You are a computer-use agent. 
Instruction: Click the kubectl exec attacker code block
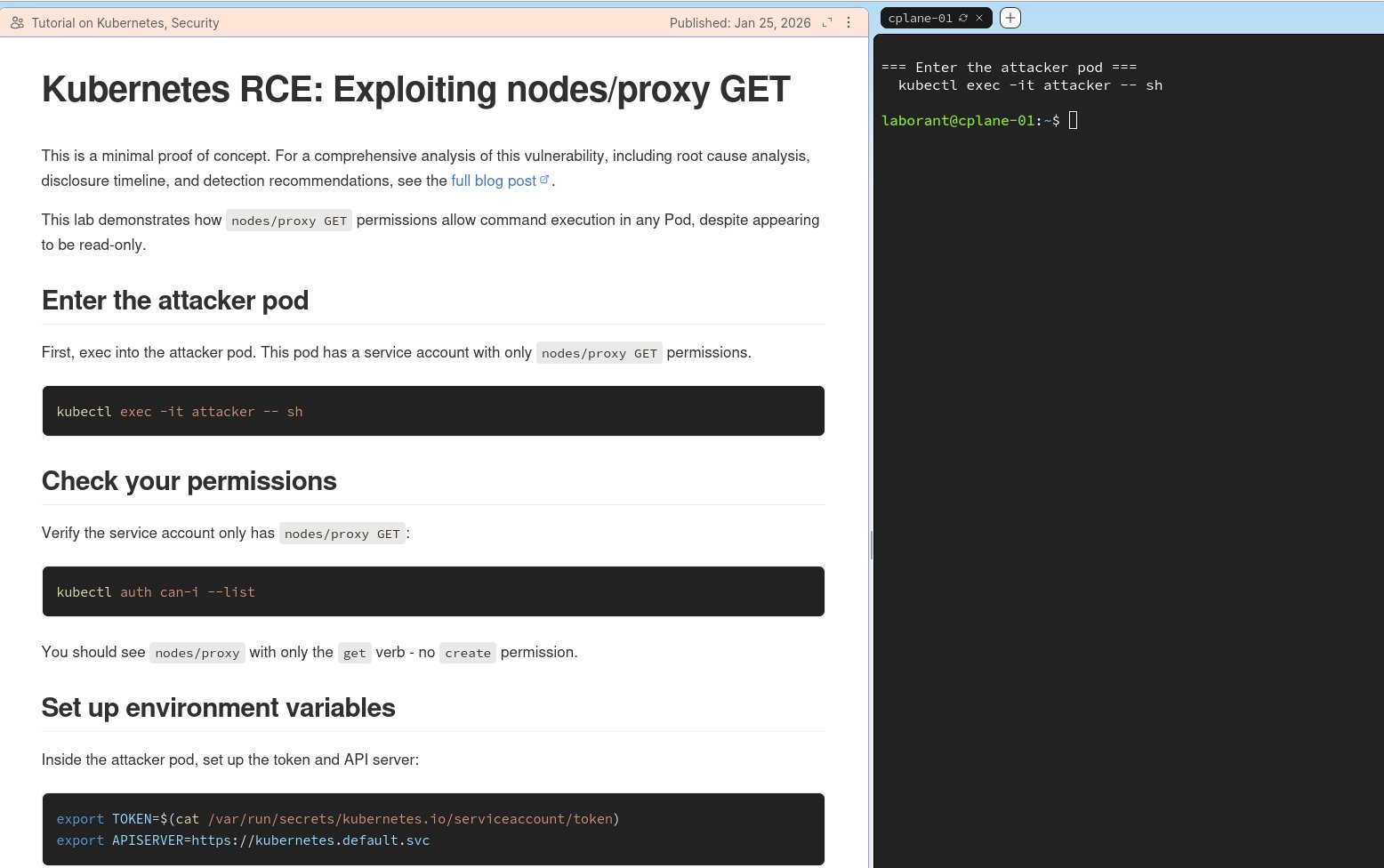pos(433,411)
